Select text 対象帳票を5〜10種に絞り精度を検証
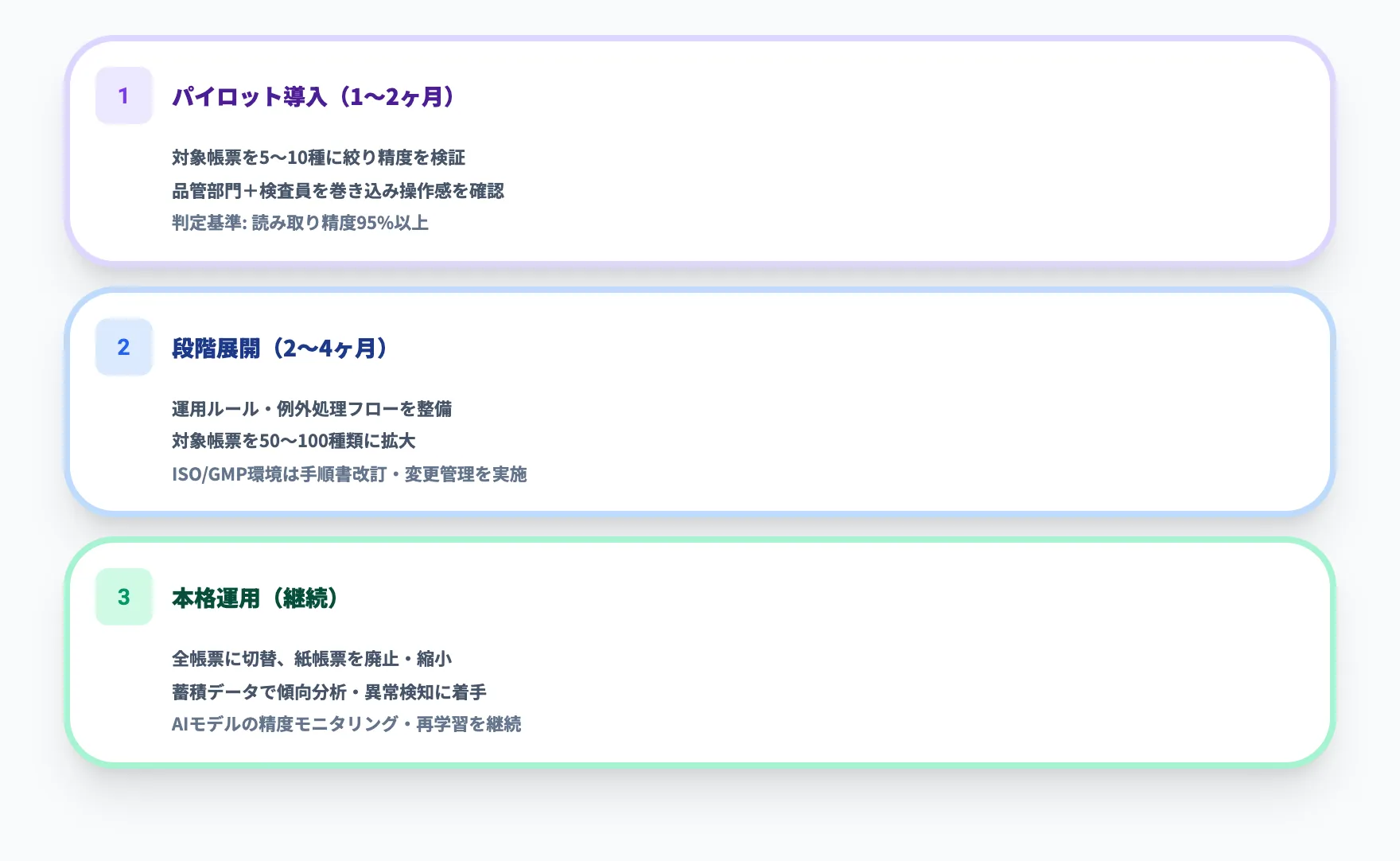The height and width of the screenshot is (861, 1400). (318, 158)
